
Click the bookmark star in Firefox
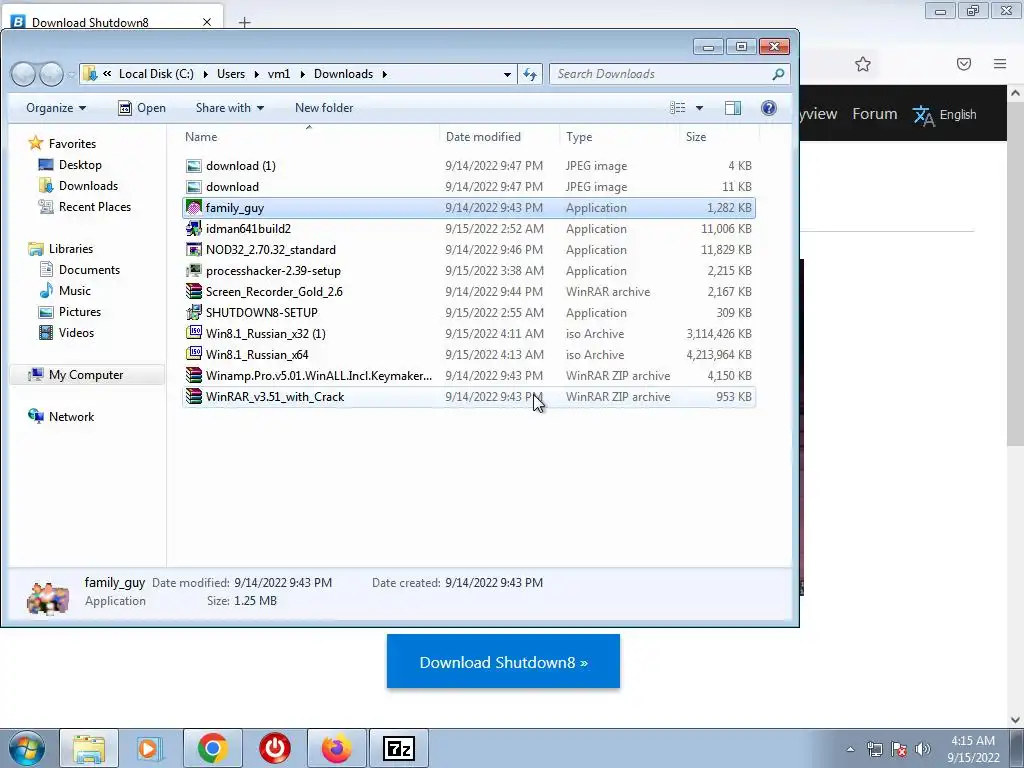pyautogui.click(x=863, y=64)
